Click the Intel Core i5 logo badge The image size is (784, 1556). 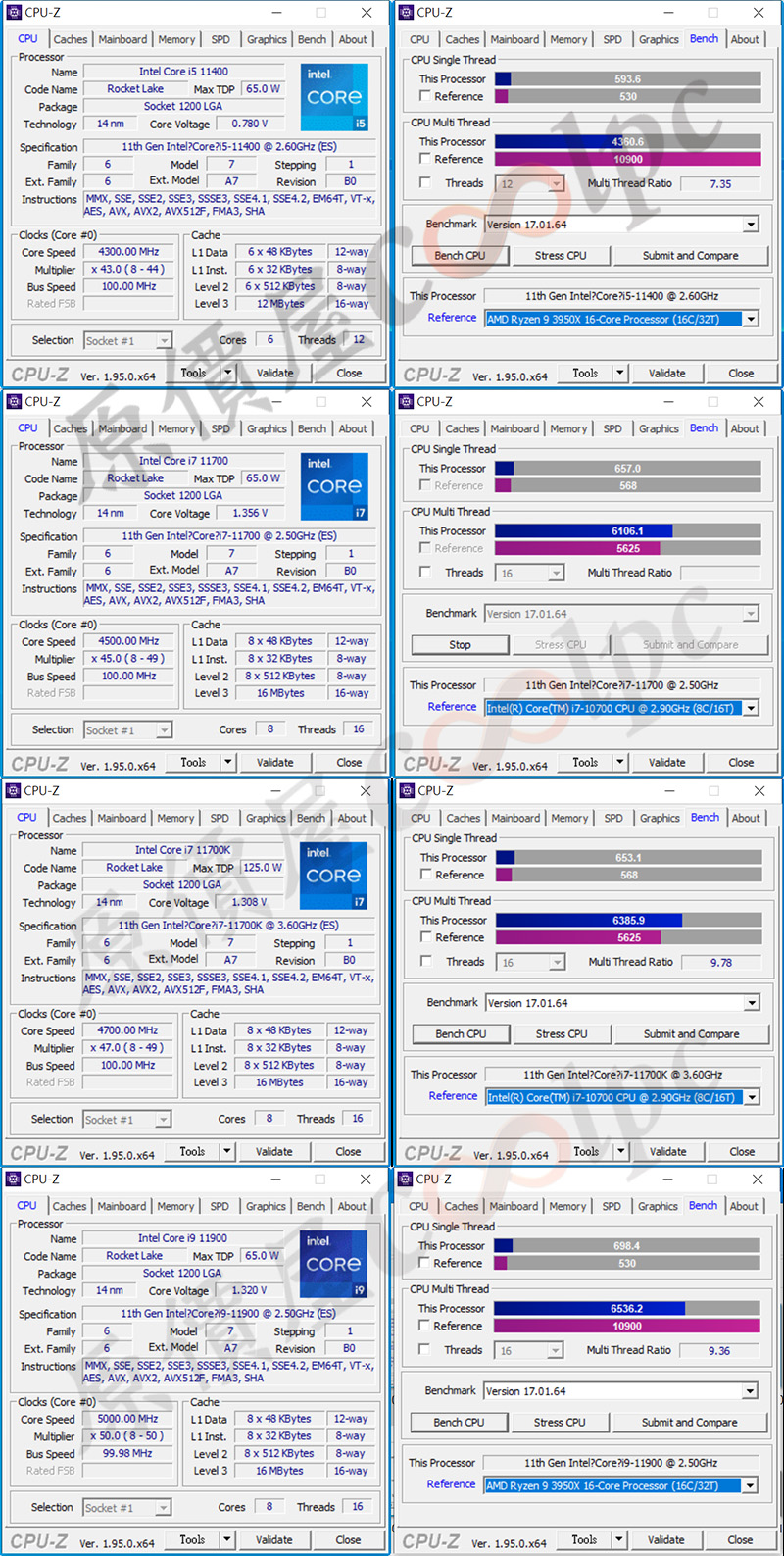pyautogui.click(x=334, y=97)
